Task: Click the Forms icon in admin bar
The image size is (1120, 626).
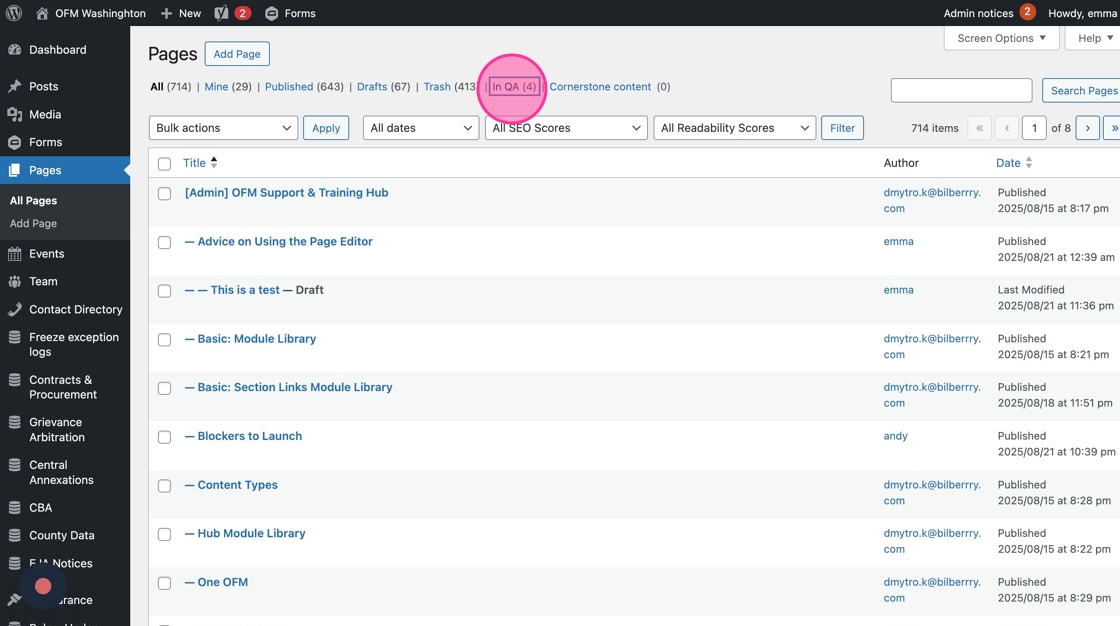Action: pos(271,13)
